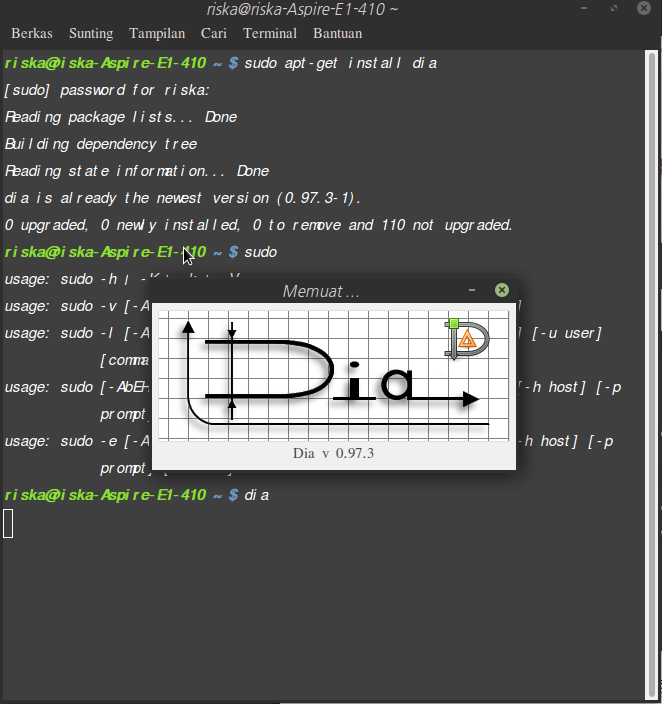Click 'dia is already the newest version' line
Screen dimensions: 662x704
point(182,198)
